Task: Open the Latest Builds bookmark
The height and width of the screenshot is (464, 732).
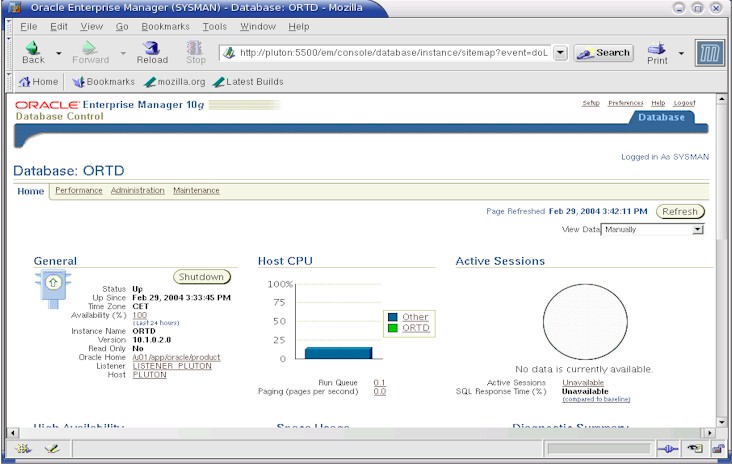Action: (x=248, y=82)
